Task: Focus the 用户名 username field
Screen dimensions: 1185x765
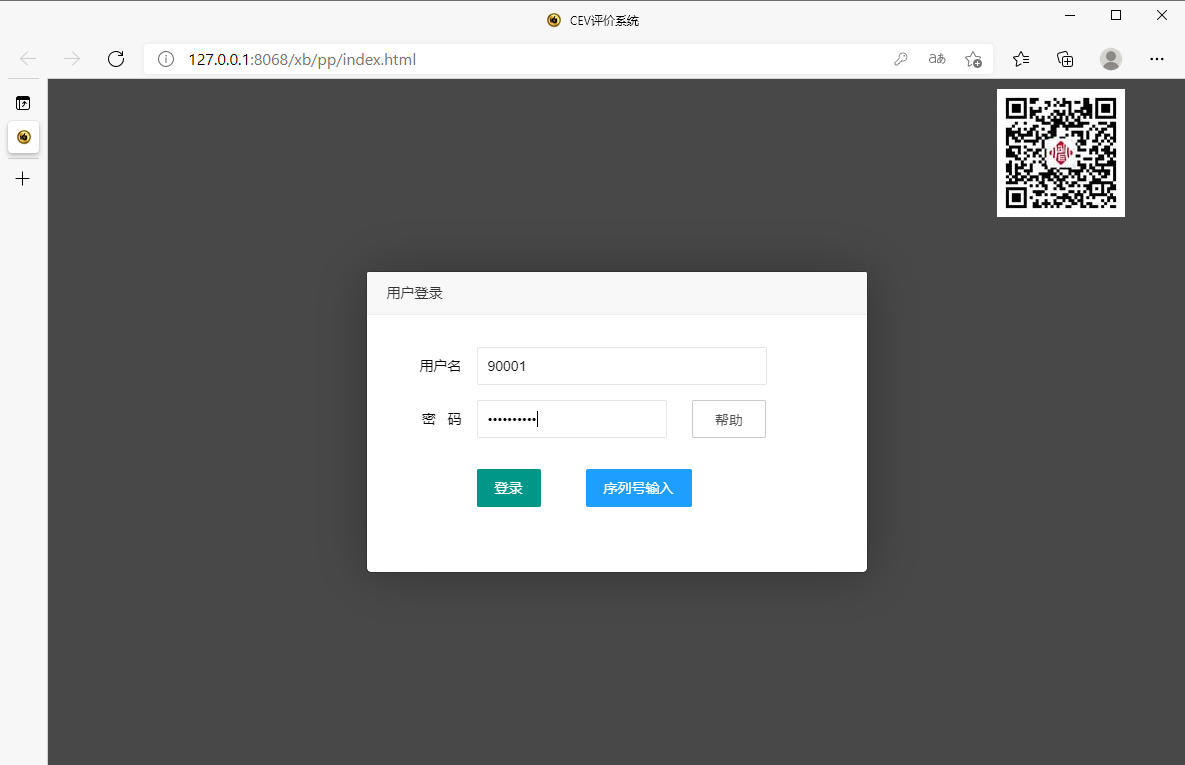Action: 621,366
